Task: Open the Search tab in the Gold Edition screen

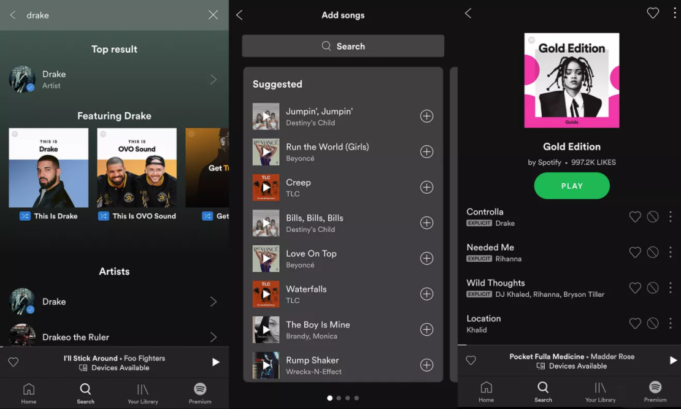Action: click(x=543, y=392)
